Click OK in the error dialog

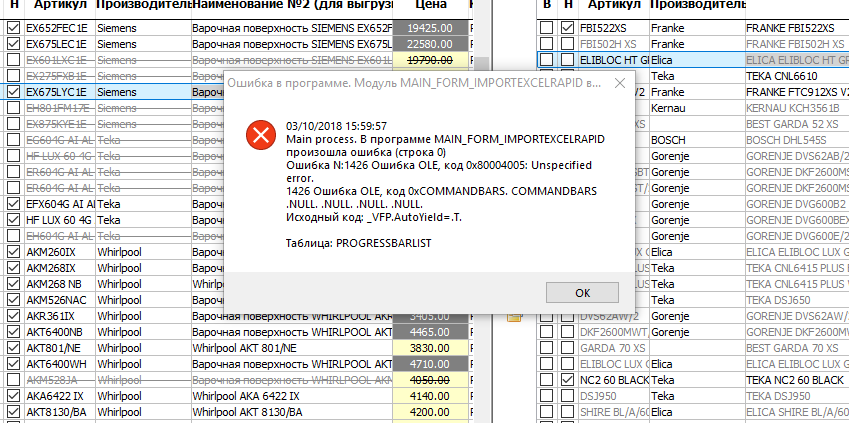(x=582, y=293)
